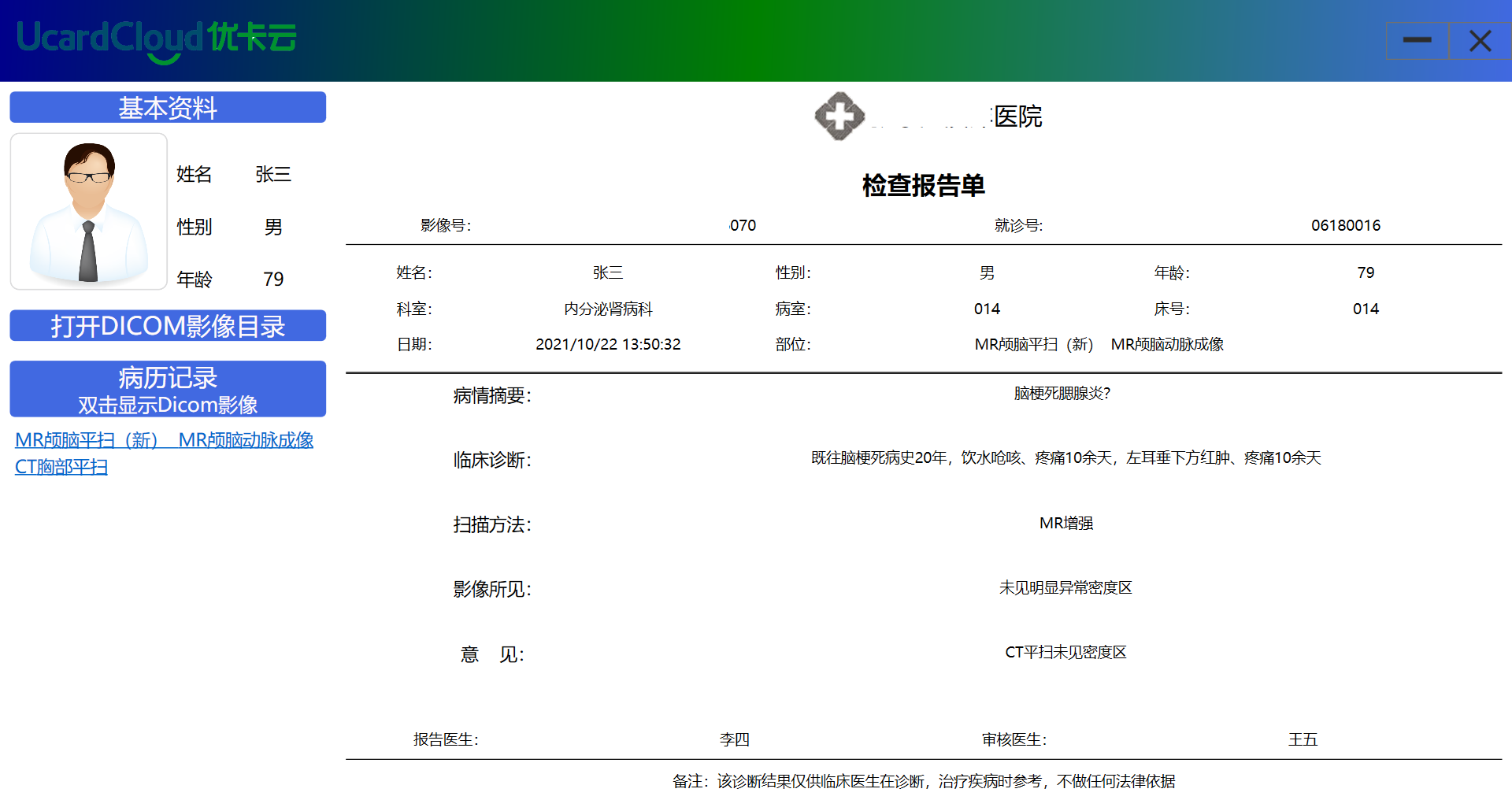This screenshot has width=1512, height=811.
Task: Close the UcardCloud window
Action: coord(1480,41)
